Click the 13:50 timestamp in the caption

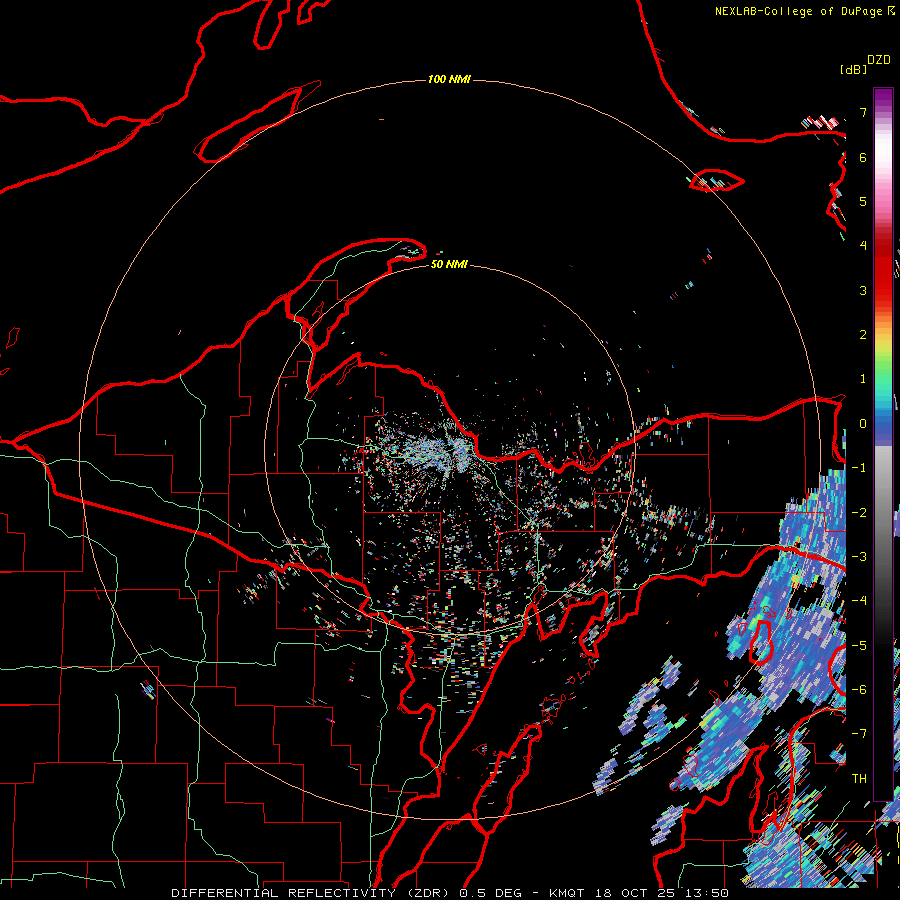coord(709,893)
